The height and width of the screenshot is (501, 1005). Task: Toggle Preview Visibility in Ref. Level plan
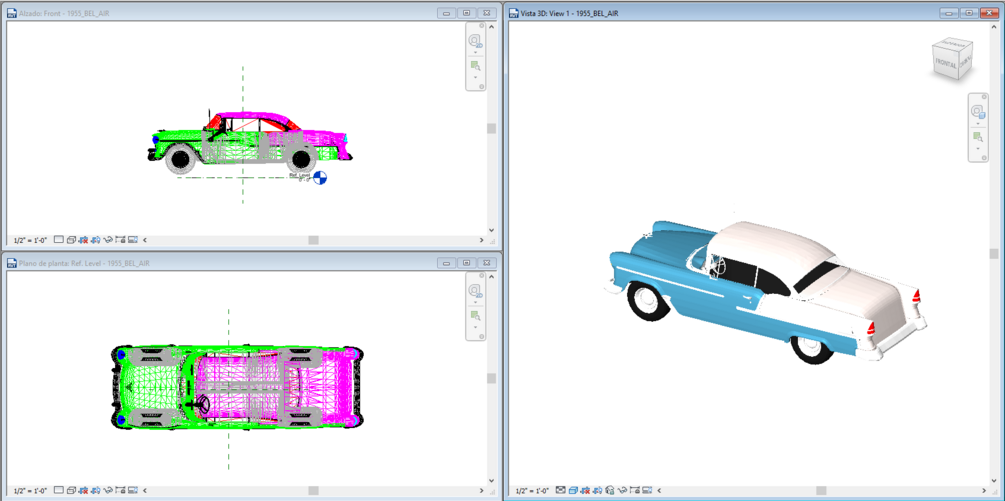pyautogui.click(x=133, y=490)
